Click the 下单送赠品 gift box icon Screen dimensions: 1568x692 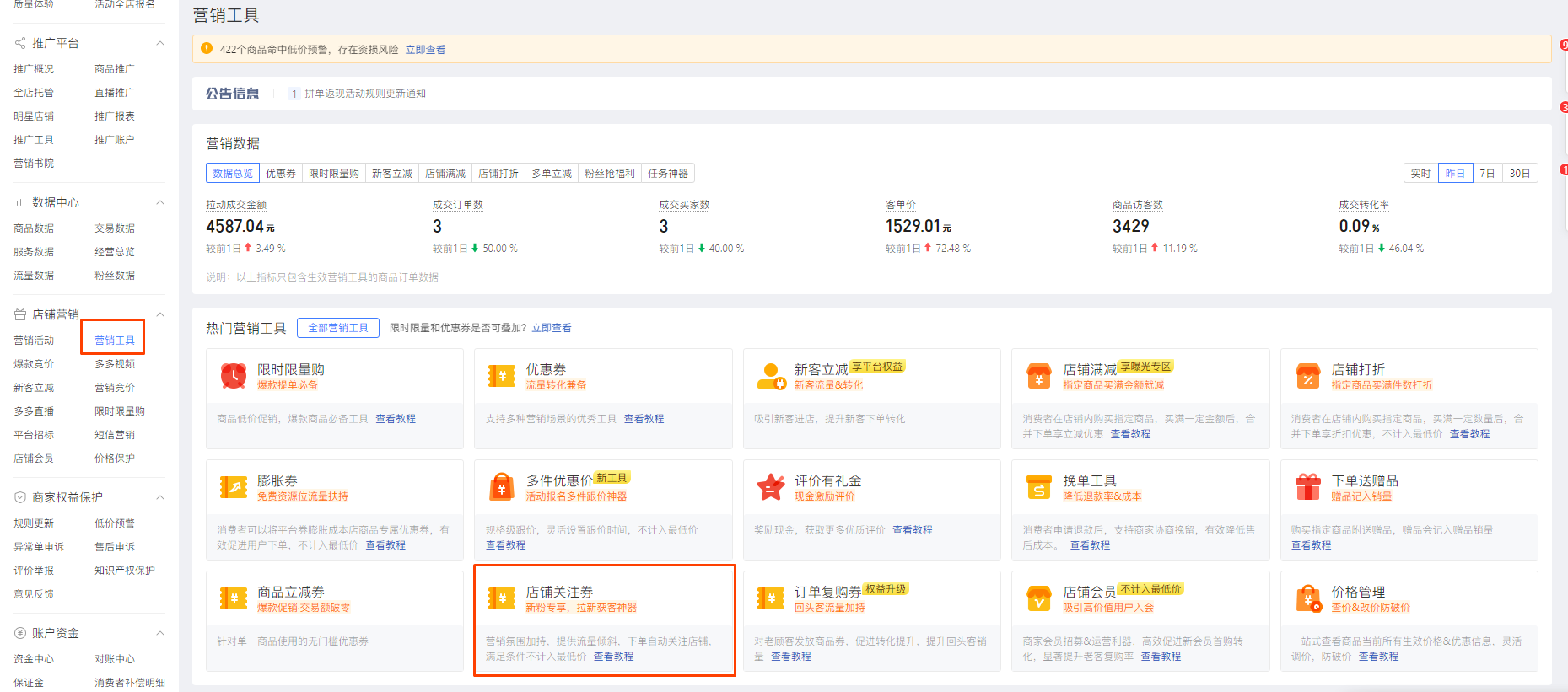coord(1307,487)
